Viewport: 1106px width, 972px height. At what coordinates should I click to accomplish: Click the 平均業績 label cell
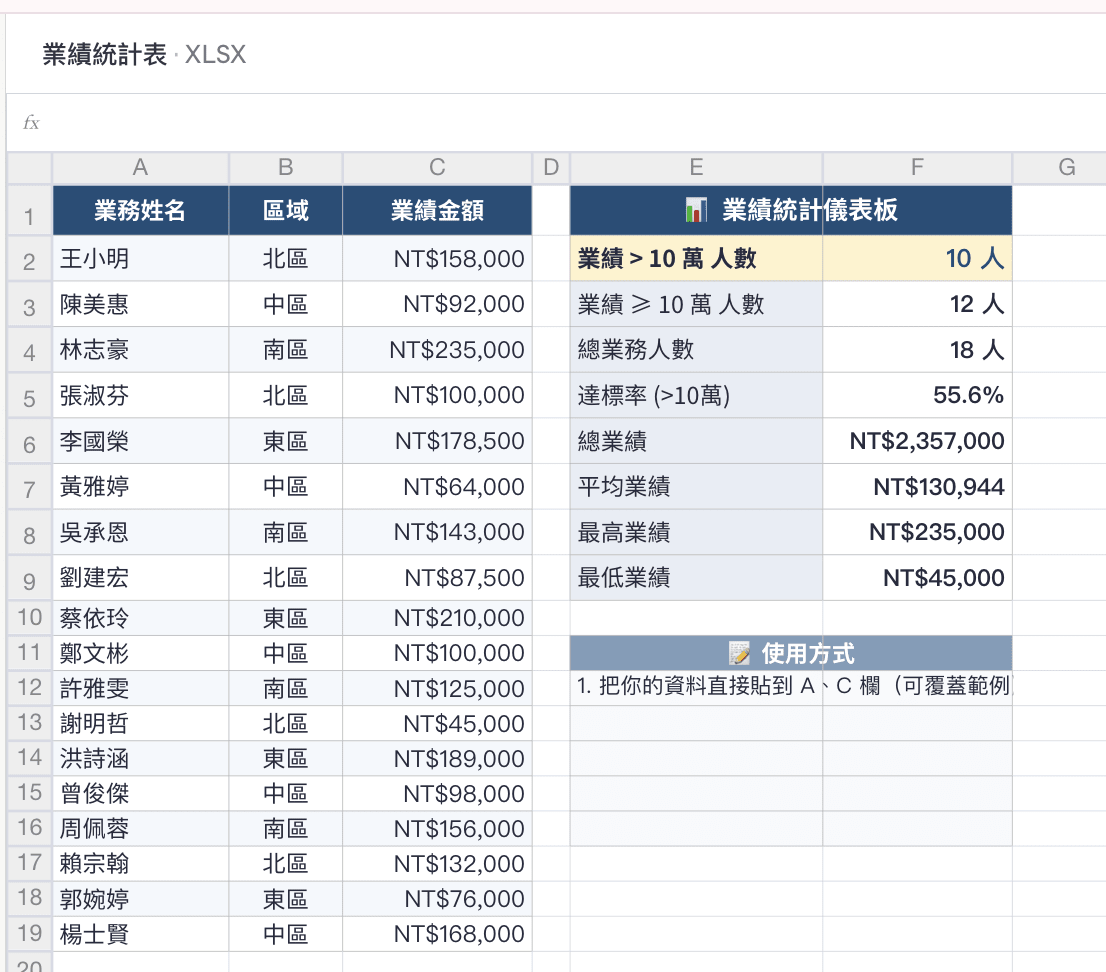[696, 487]
